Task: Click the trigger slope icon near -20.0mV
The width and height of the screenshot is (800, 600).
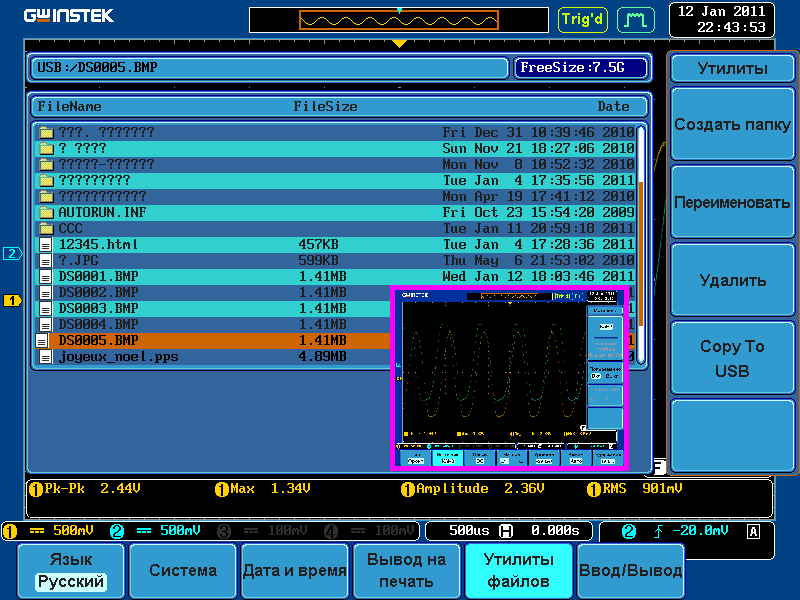Action: [657, 530]
